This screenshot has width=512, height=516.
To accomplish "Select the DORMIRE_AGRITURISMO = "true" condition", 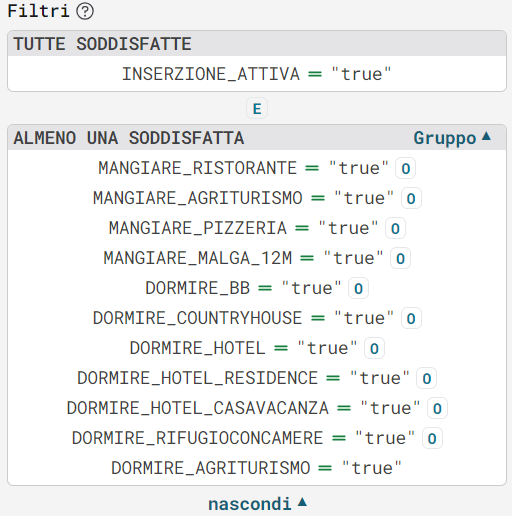I will 257,468.
